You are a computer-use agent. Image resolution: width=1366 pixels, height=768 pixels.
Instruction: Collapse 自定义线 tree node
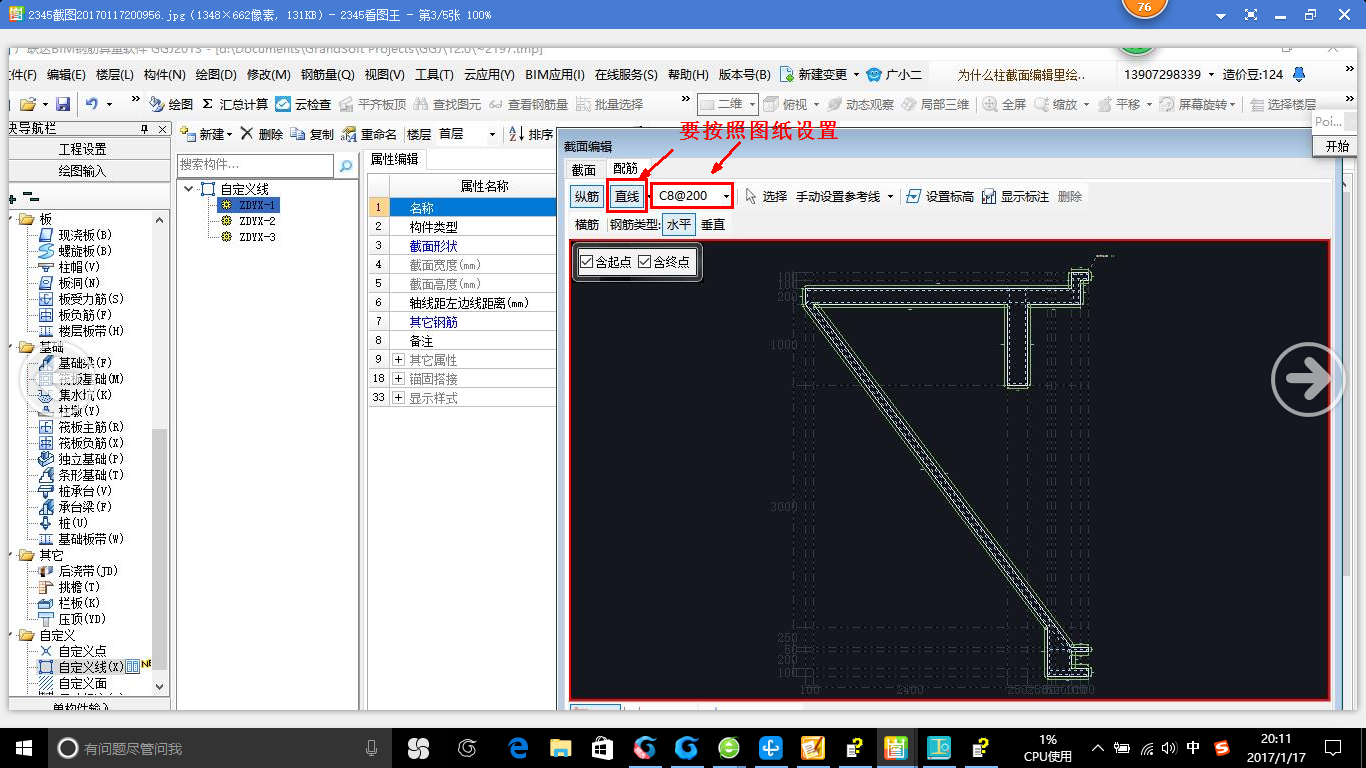(x=189, y=189)
